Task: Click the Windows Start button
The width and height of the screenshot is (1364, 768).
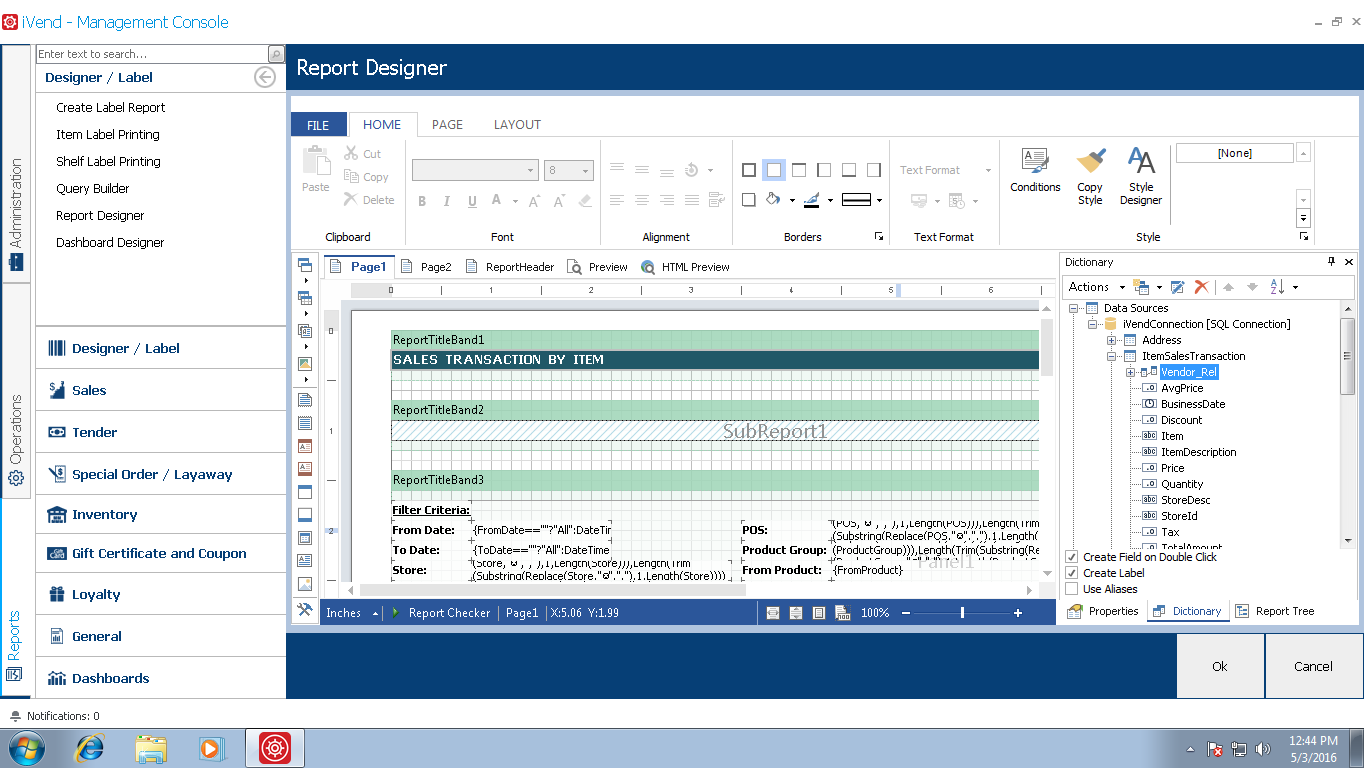Action: 27,748
